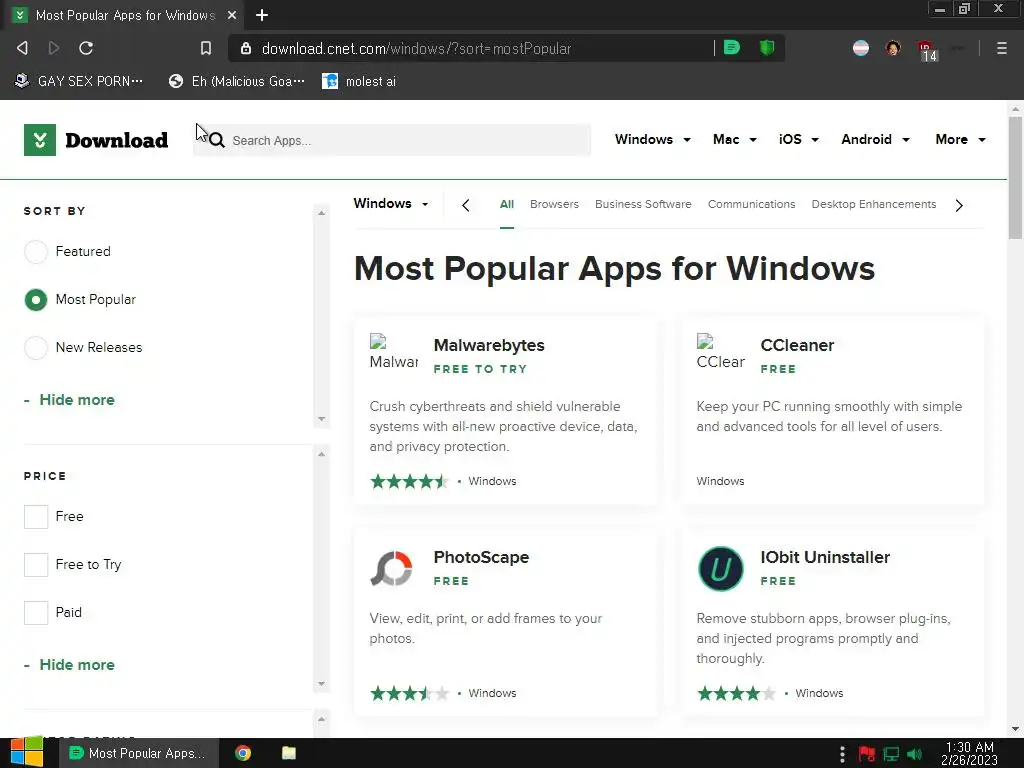Image resolution: width=1024 pixels, height=768 pixels.
Task: Switch to Desktop Enhancements category tab
Action: coord(873,204)
